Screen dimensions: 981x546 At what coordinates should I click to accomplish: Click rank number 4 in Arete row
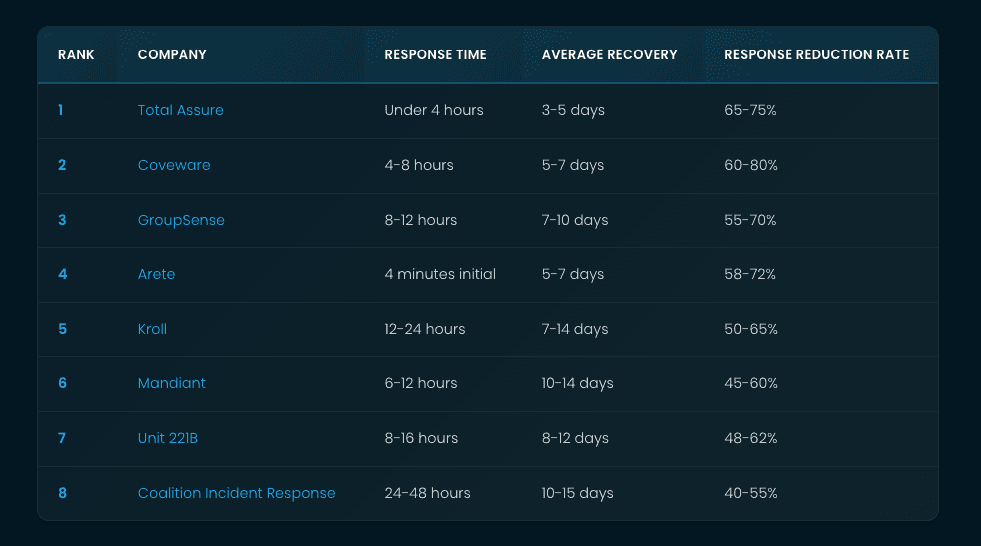63,274
